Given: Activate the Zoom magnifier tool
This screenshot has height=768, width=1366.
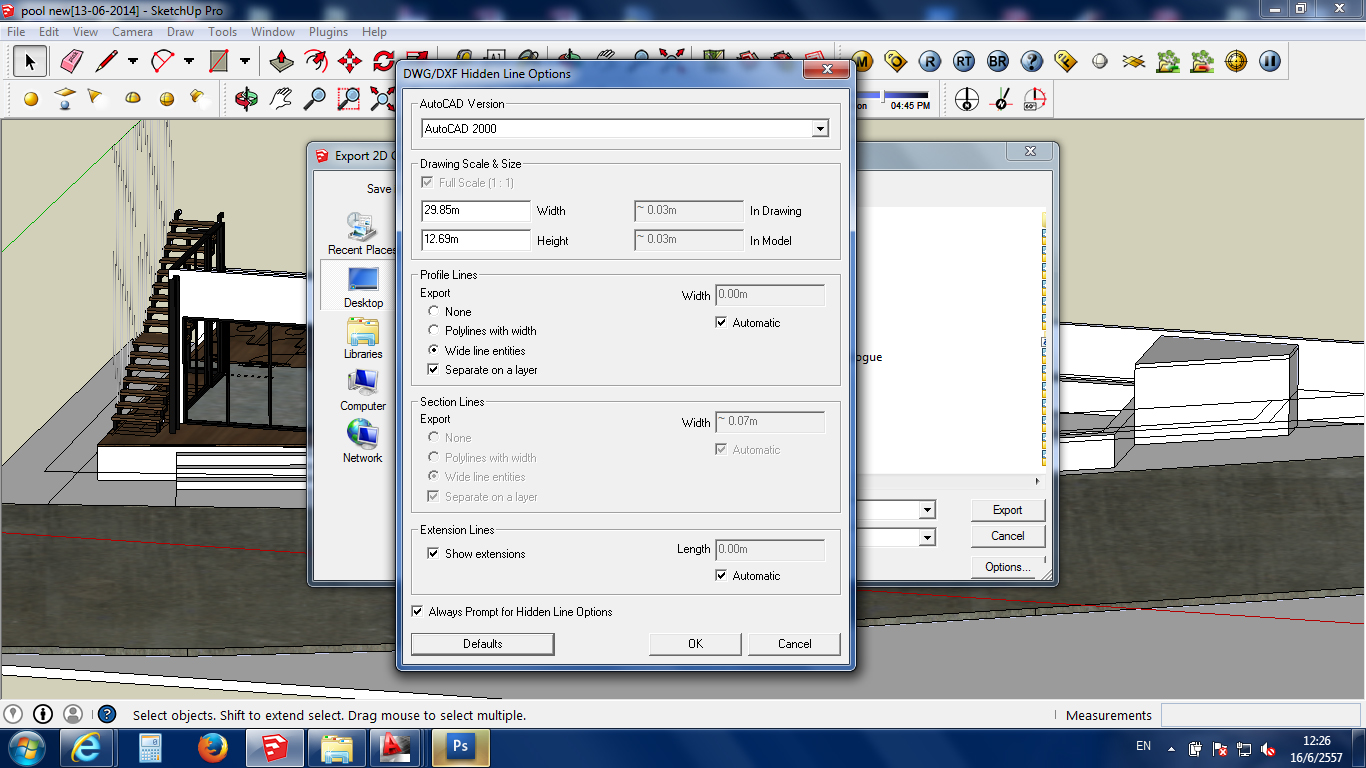Looking at the screenshot, I should click(315, 98).
